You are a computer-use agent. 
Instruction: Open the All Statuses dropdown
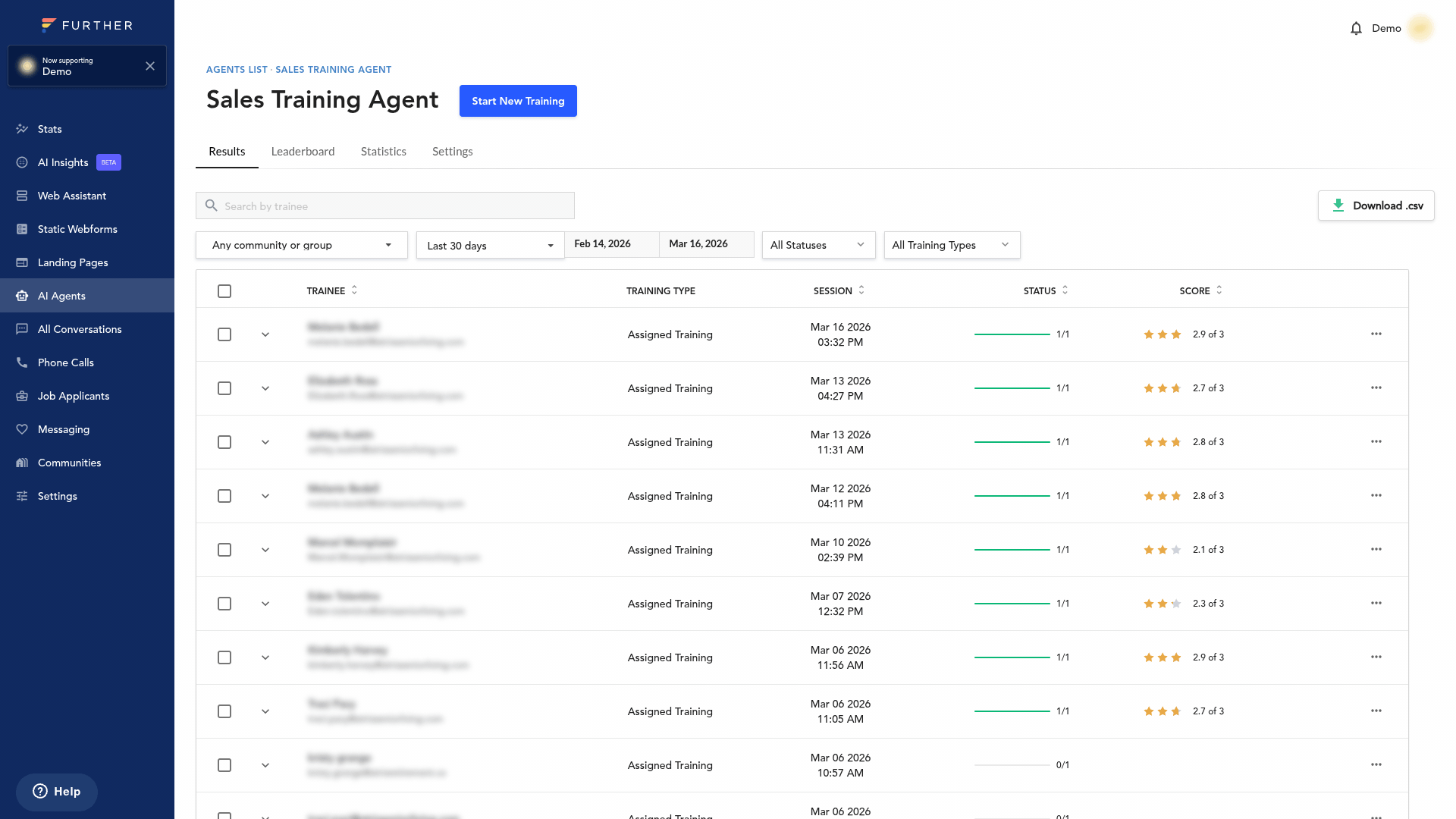click(817, 245)
